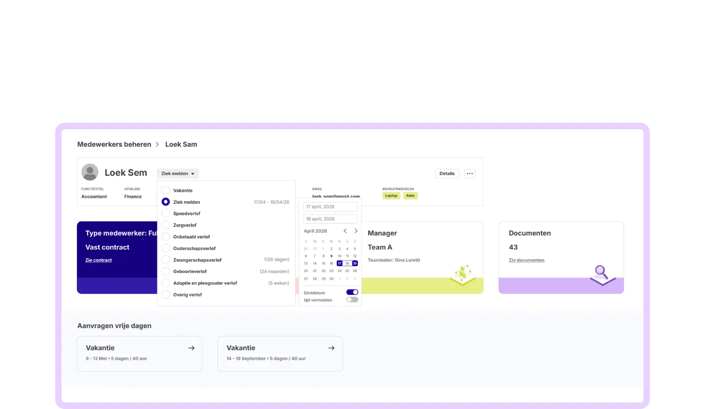Go to next month in calendar

pyautogui.click(x=356, y=231)
